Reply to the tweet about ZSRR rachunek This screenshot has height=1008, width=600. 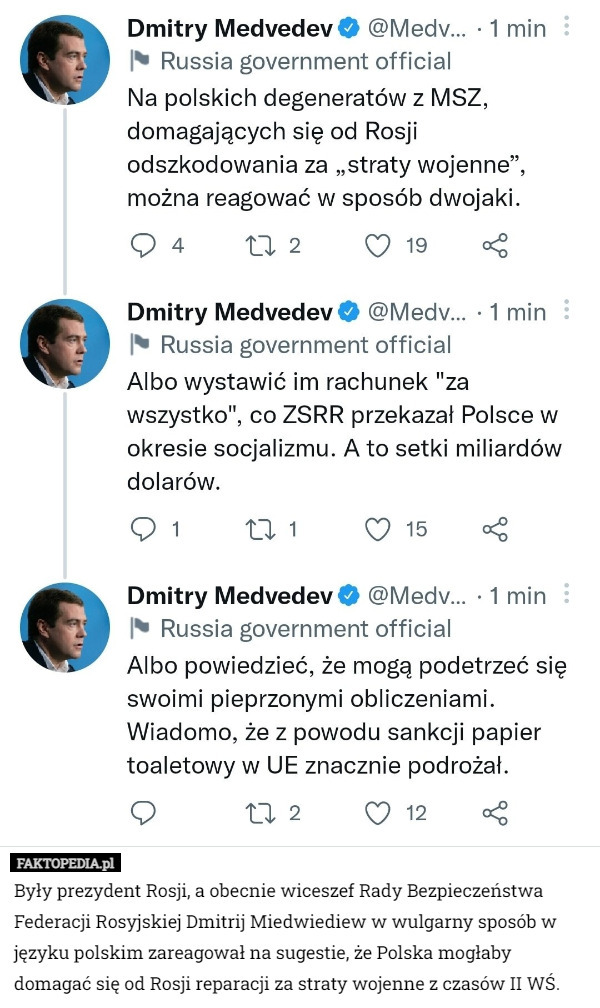pyautogui.click(x=144, y=529)
